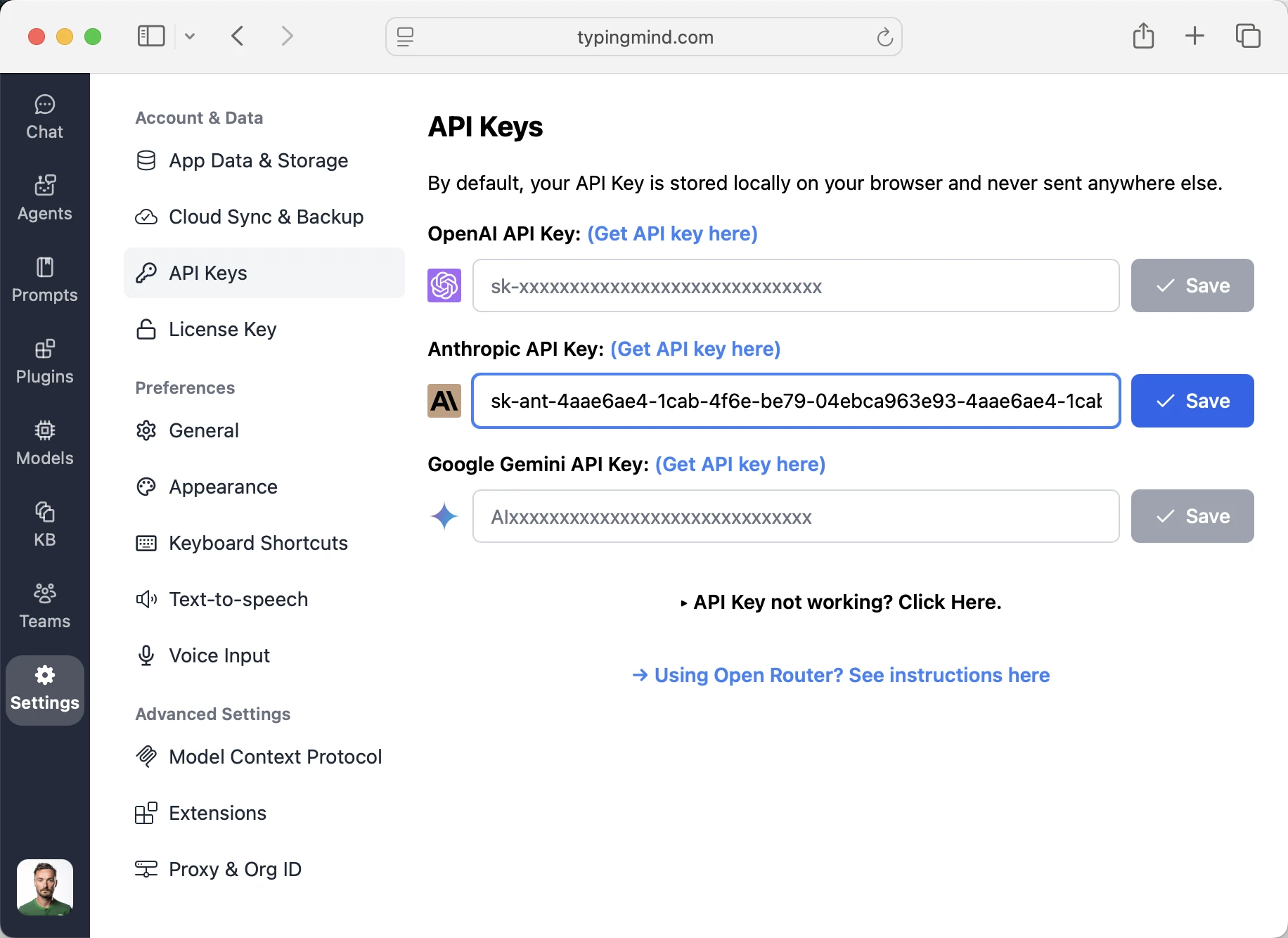Screen dimensions: 1288x938
Task: Click the Google Gemini API key field
Action: (795, 516)
